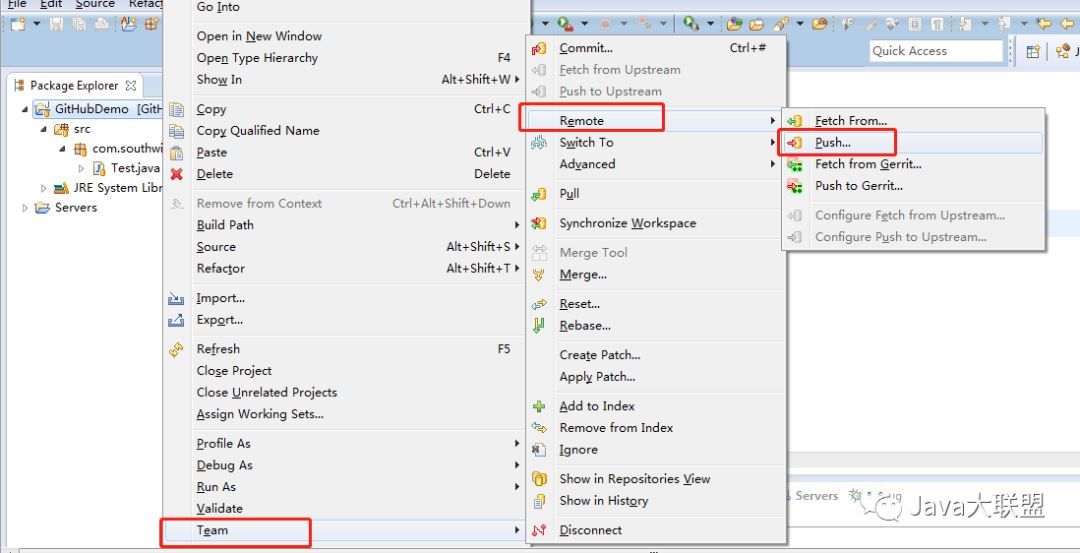The width and height of the screenshot is (1080, 553).
Task: Click the green Add to Index icon
Action: coord(539,406)
